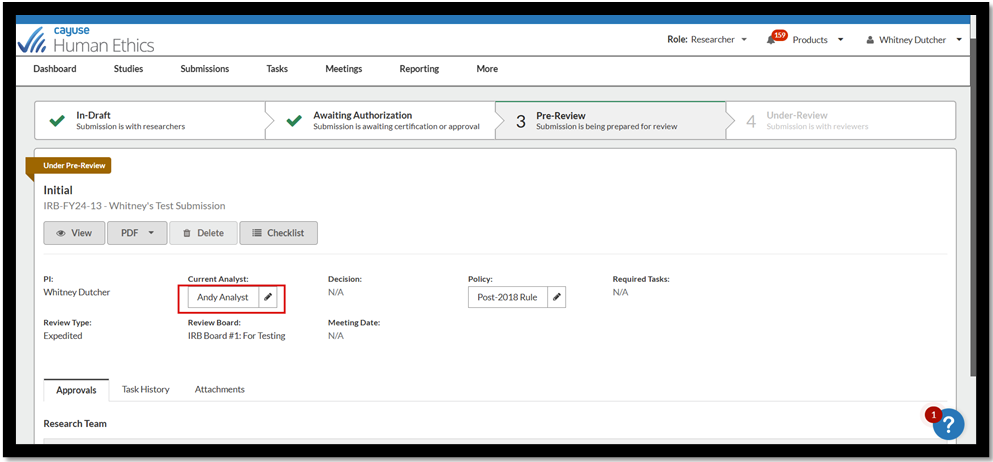
Task: Click the Andy Analyst field
Action: (223, 297)
